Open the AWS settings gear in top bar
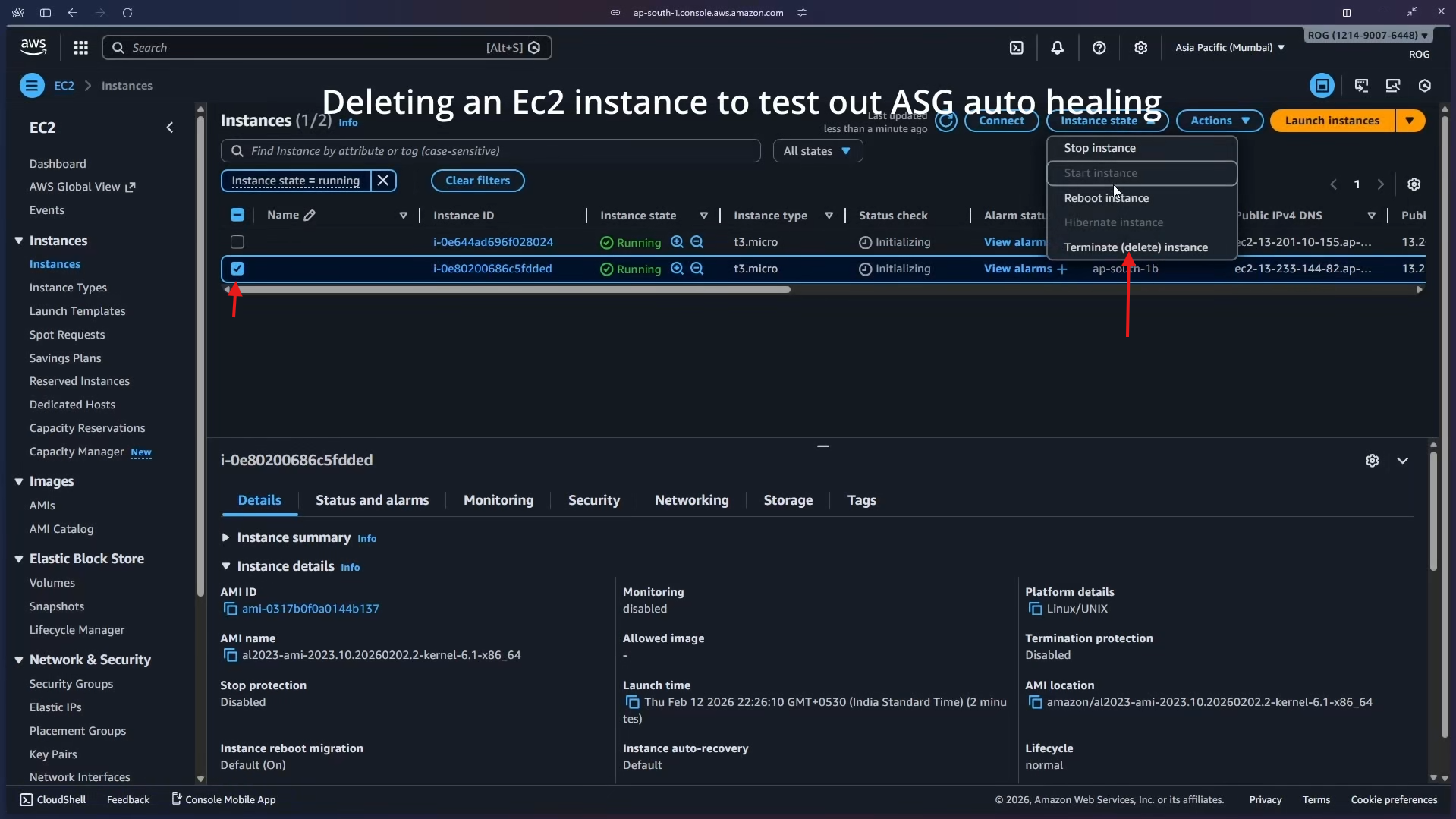The image size is (1456, 819). pos(1141,47)
